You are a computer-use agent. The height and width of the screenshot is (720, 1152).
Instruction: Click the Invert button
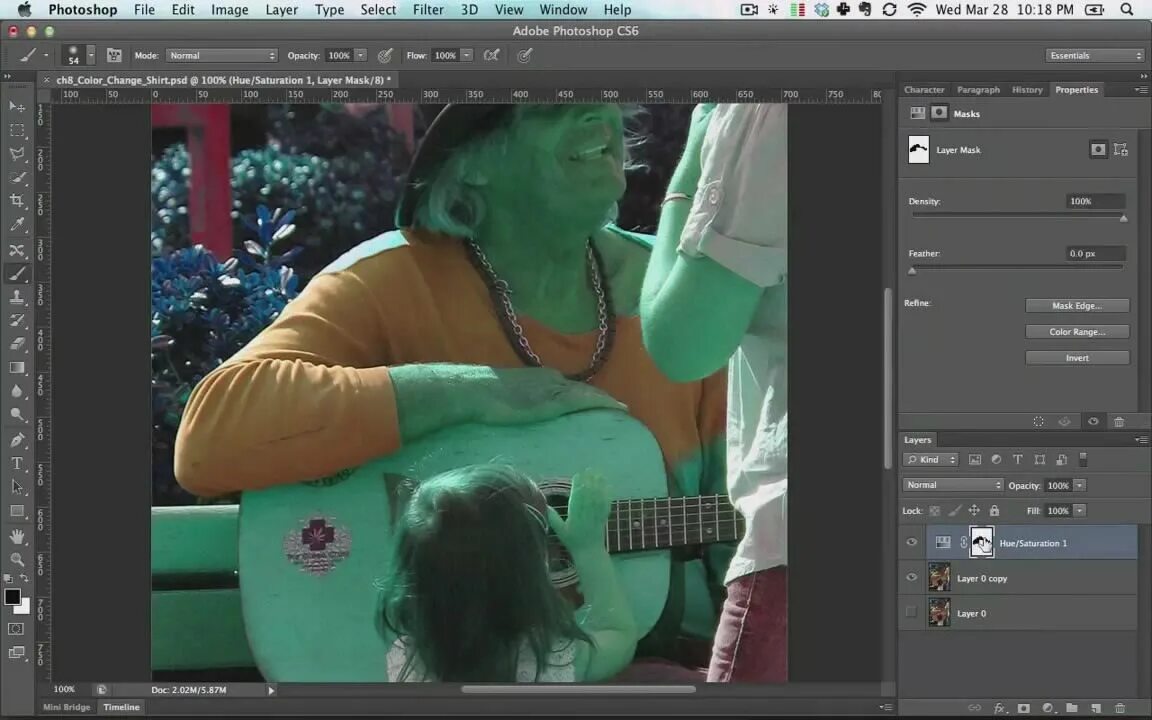1077,358
